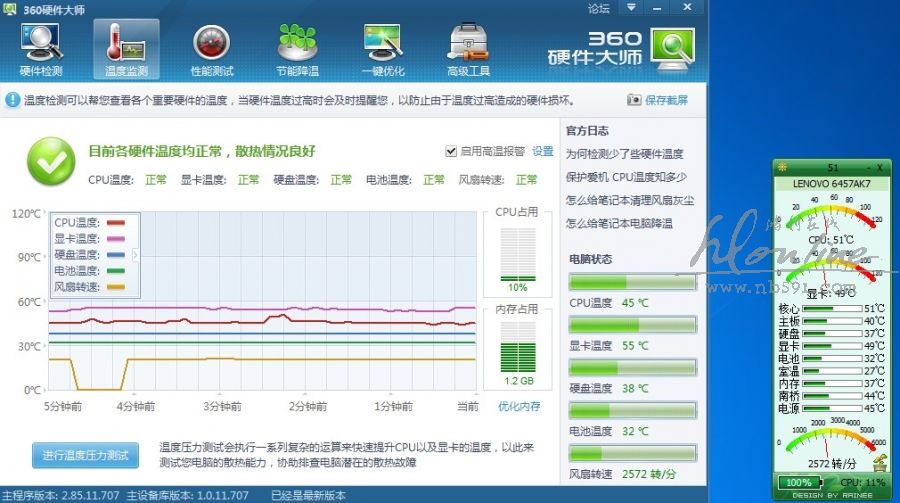
Task: Open log entry 为何检测少了些硬件温度
Action: [624, 154]
